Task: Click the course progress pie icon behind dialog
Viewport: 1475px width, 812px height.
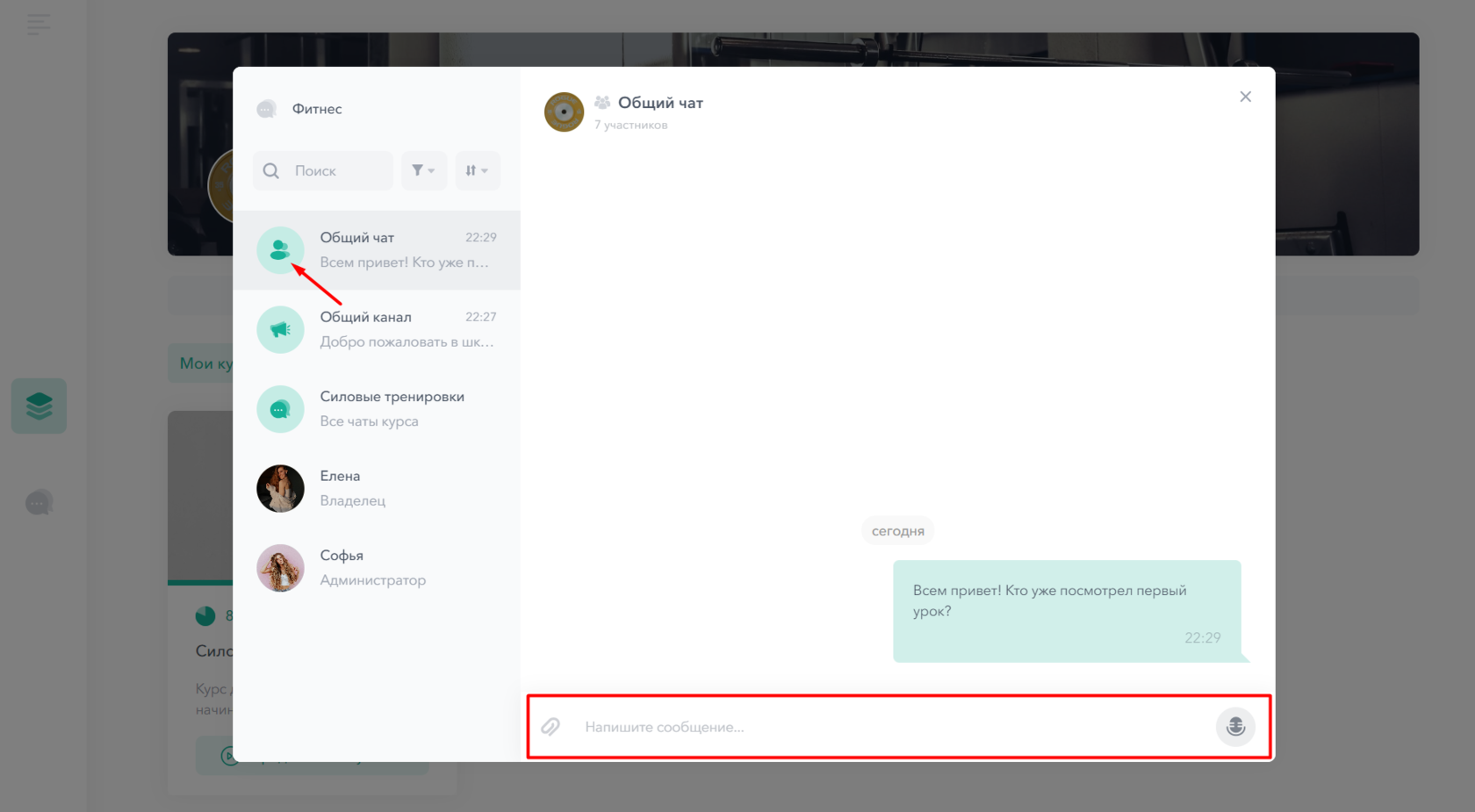Action: click(x=205, y=616)
